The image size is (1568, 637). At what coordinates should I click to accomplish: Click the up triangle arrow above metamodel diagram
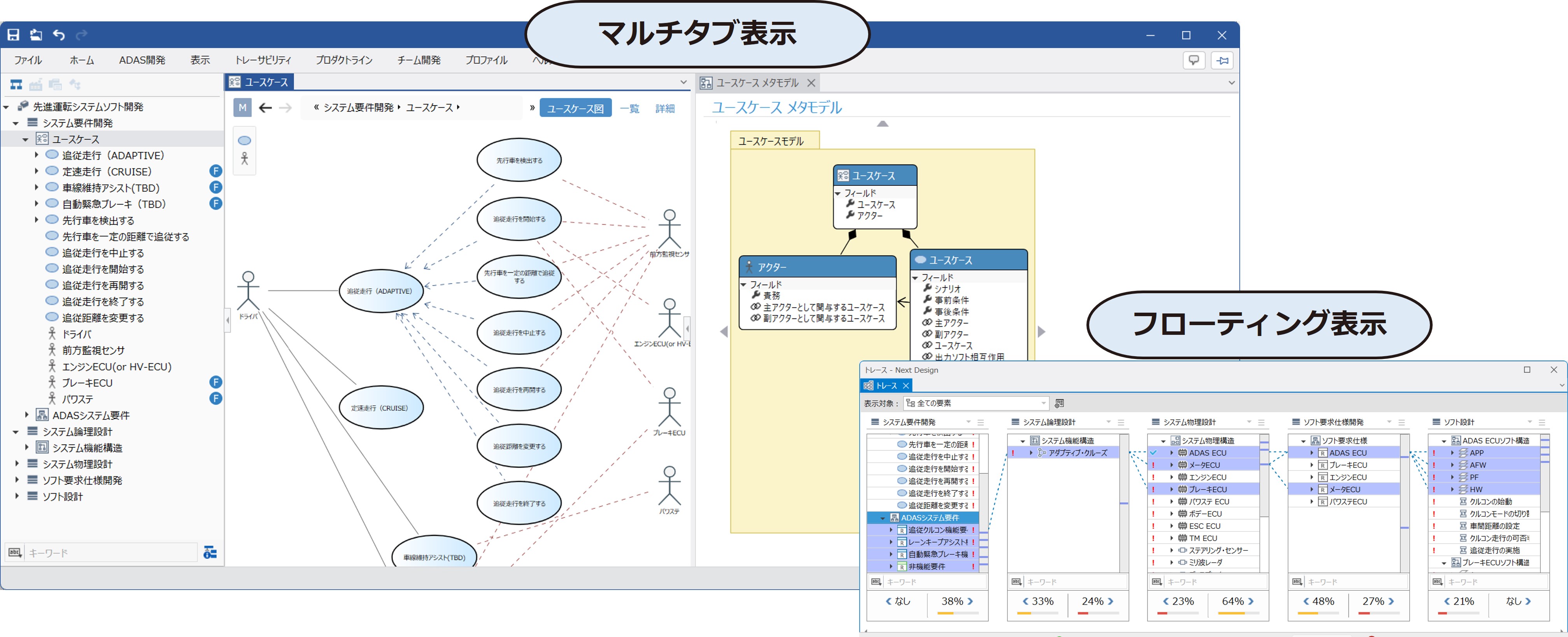tap(883, 124)
